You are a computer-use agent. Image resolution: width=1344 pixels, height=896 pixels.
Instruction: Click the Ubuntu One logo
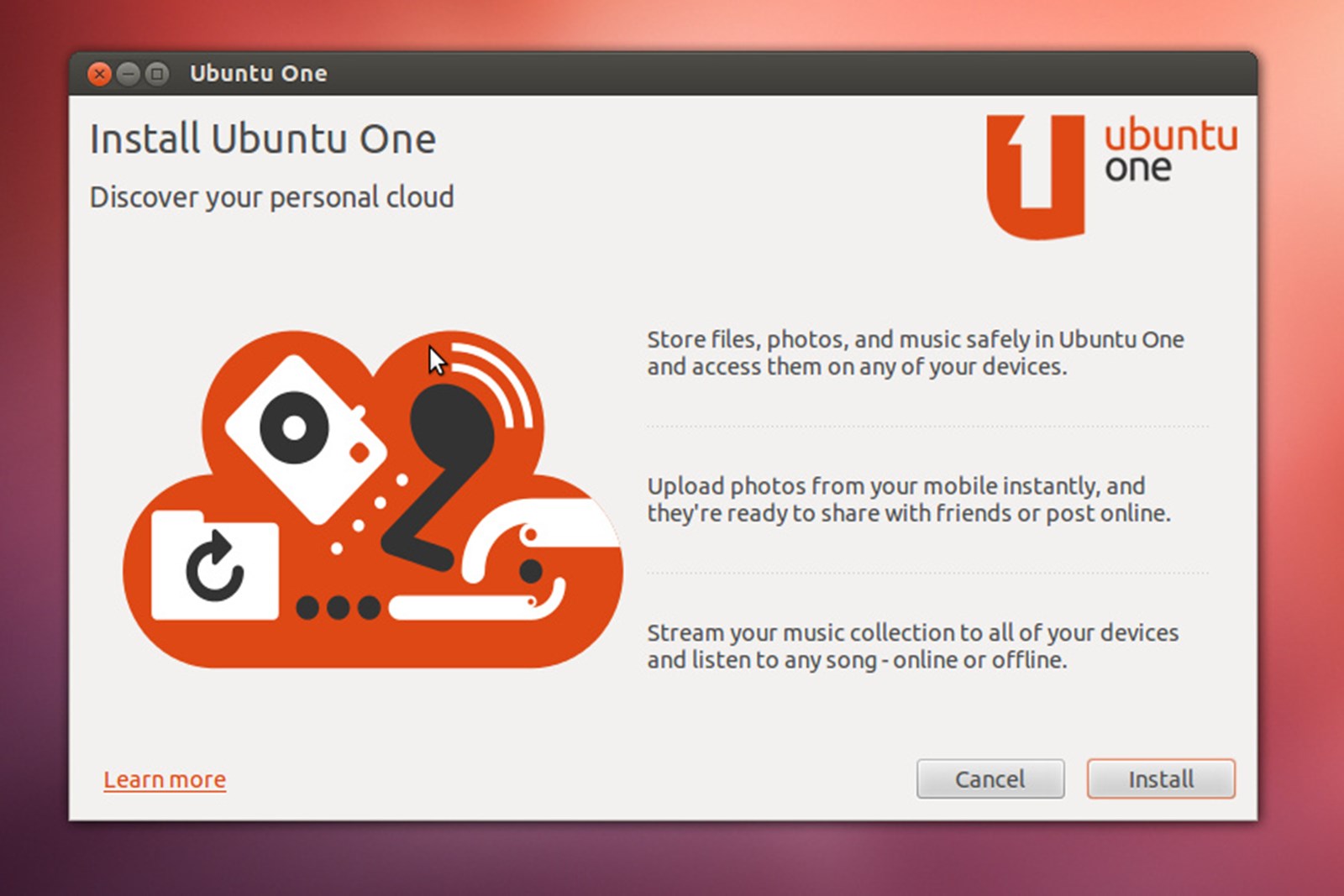click(1112, 176)
